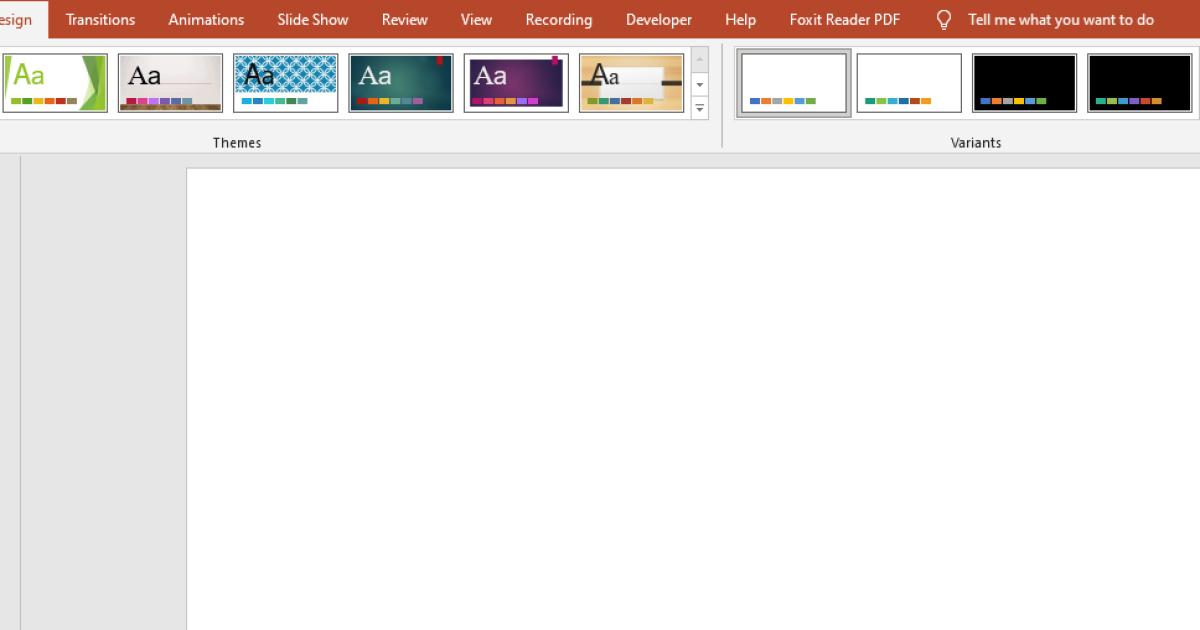
Task: Click the themes gallery scroll-down arrow
Action: click(699, 85)
